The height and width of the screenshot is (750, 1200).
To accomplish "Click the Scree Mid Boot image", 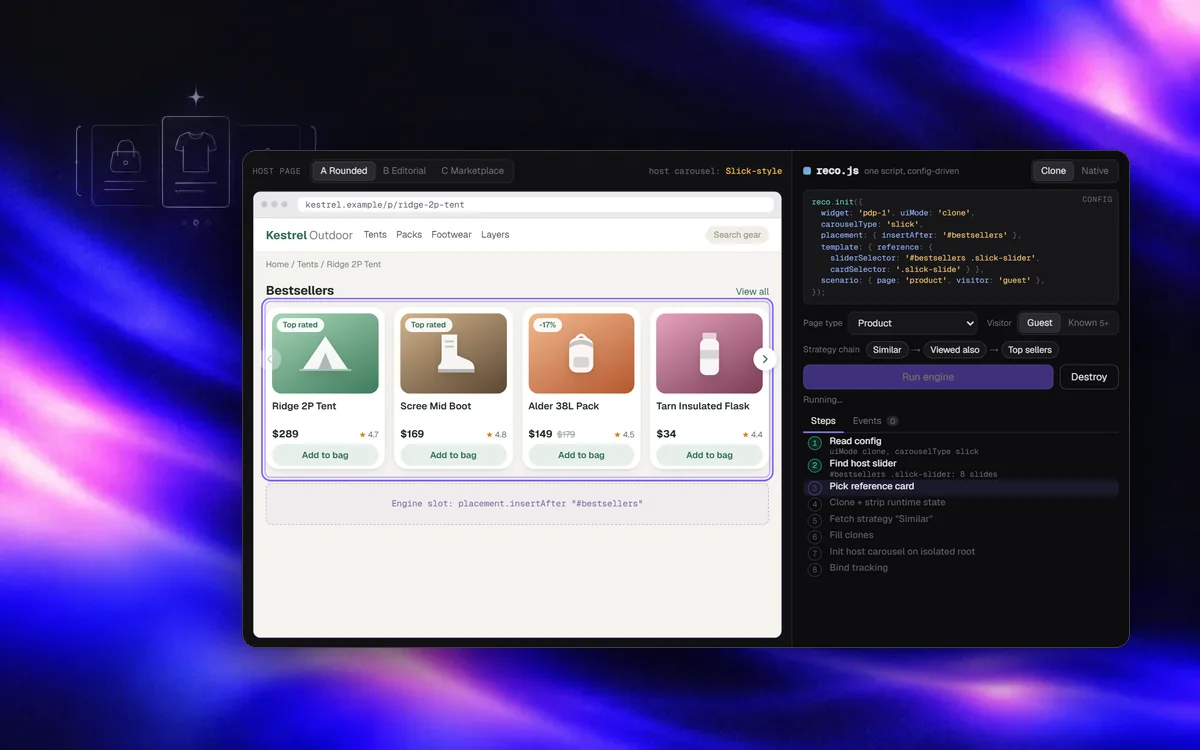I will [x=453, y=353].
